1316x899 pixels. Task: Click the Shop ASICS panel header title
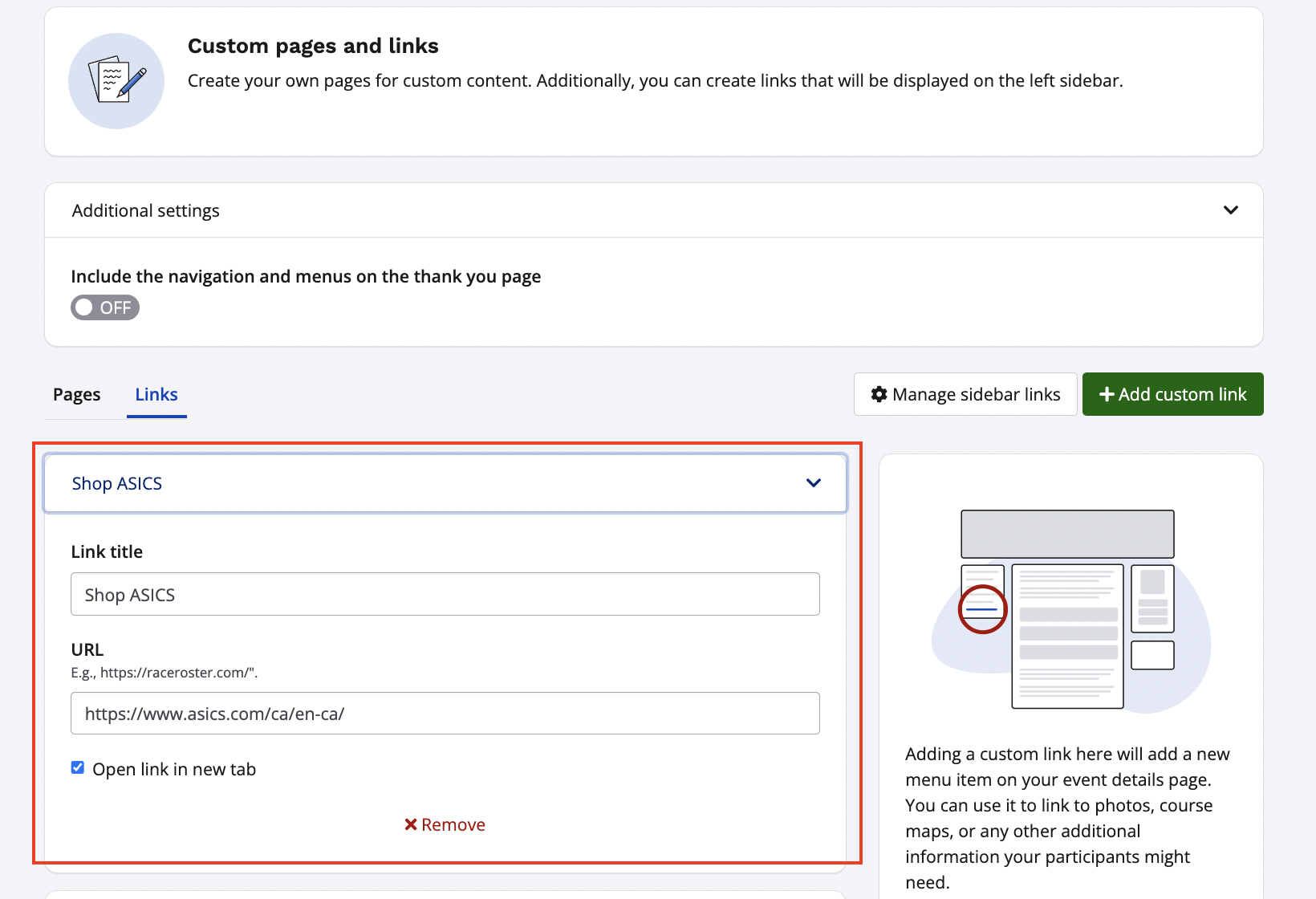pos(117,483)
